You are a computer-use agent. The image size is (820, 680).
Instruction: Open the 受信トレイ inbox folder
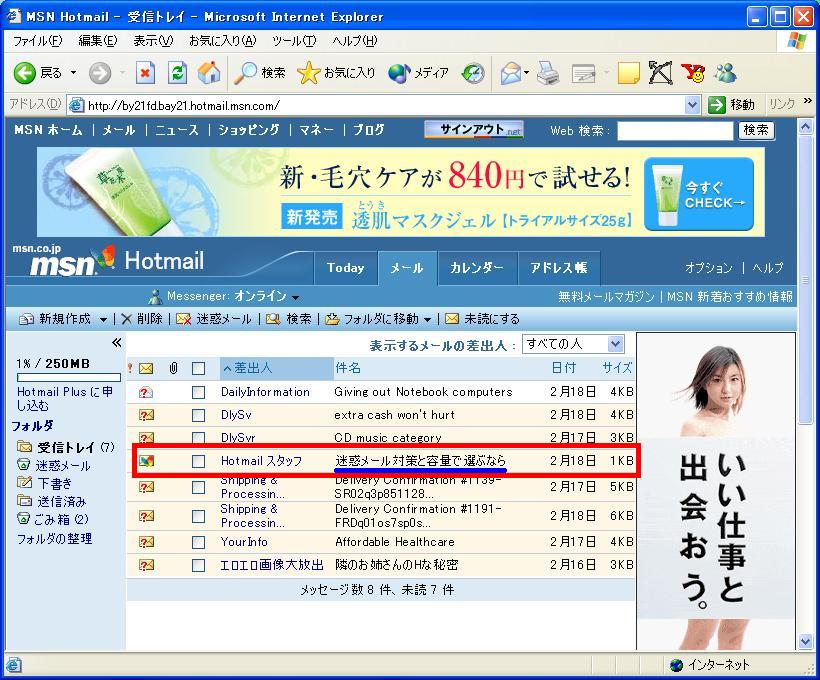pos(66,447)
